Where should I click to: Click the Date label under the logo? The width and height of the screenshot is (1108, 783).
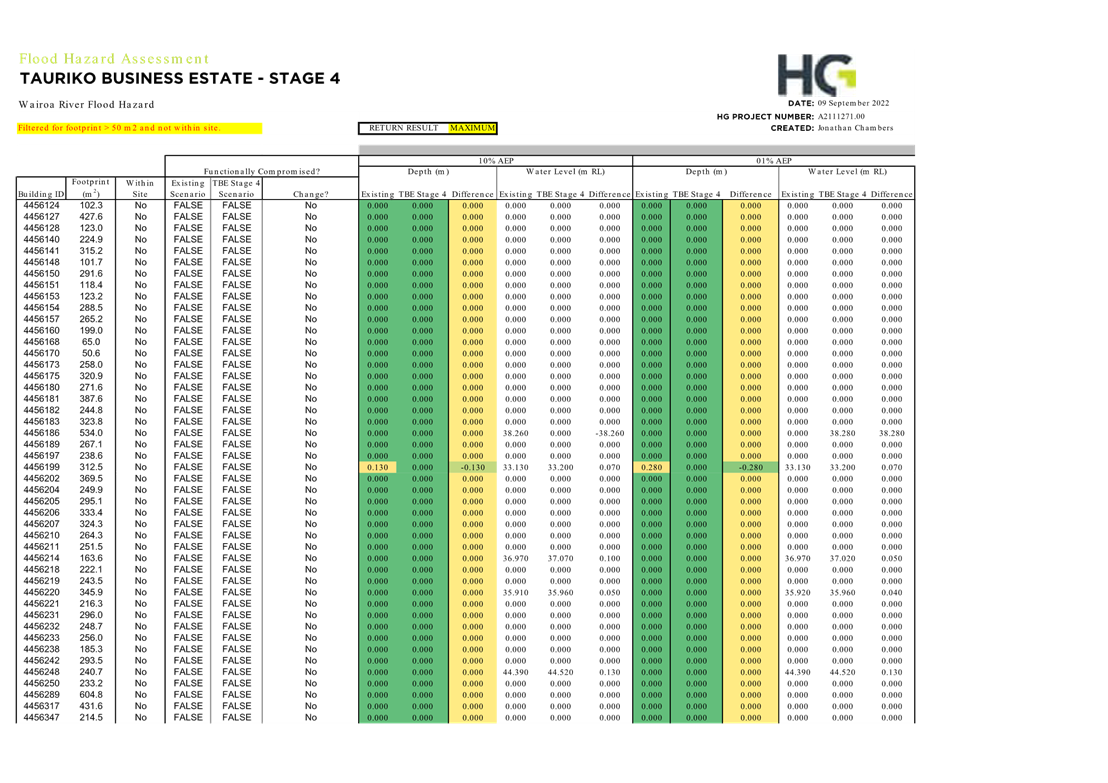tap(802, 103)
